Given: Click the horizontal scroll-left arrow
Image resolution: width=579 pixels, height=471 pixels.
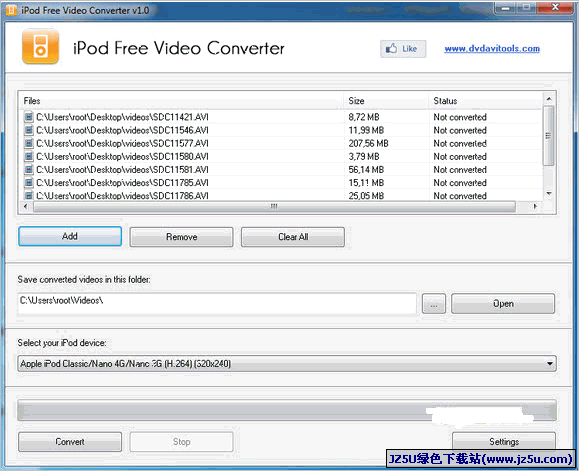Looking at the screenshot, I should coord(25,206).
